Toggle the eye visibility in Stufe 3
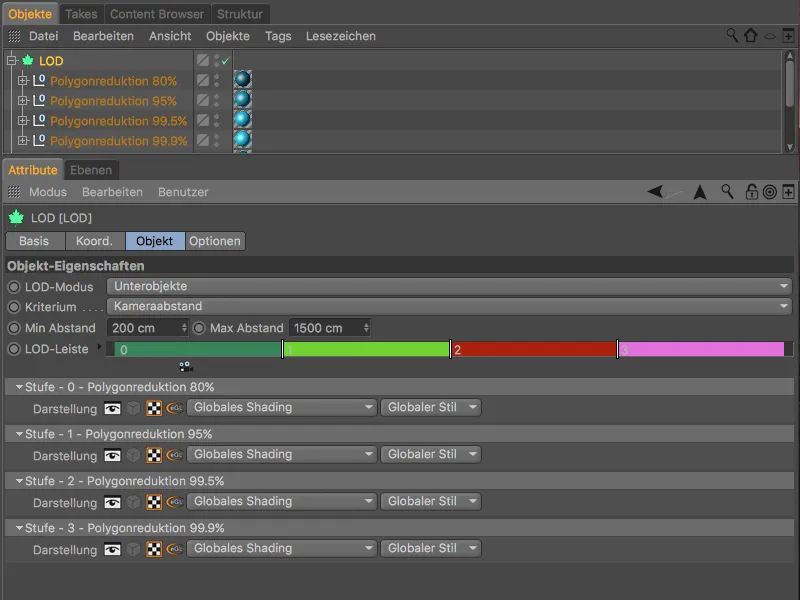Image resolution: width=800 pixels, height=600 pixels. click(112, 549)
